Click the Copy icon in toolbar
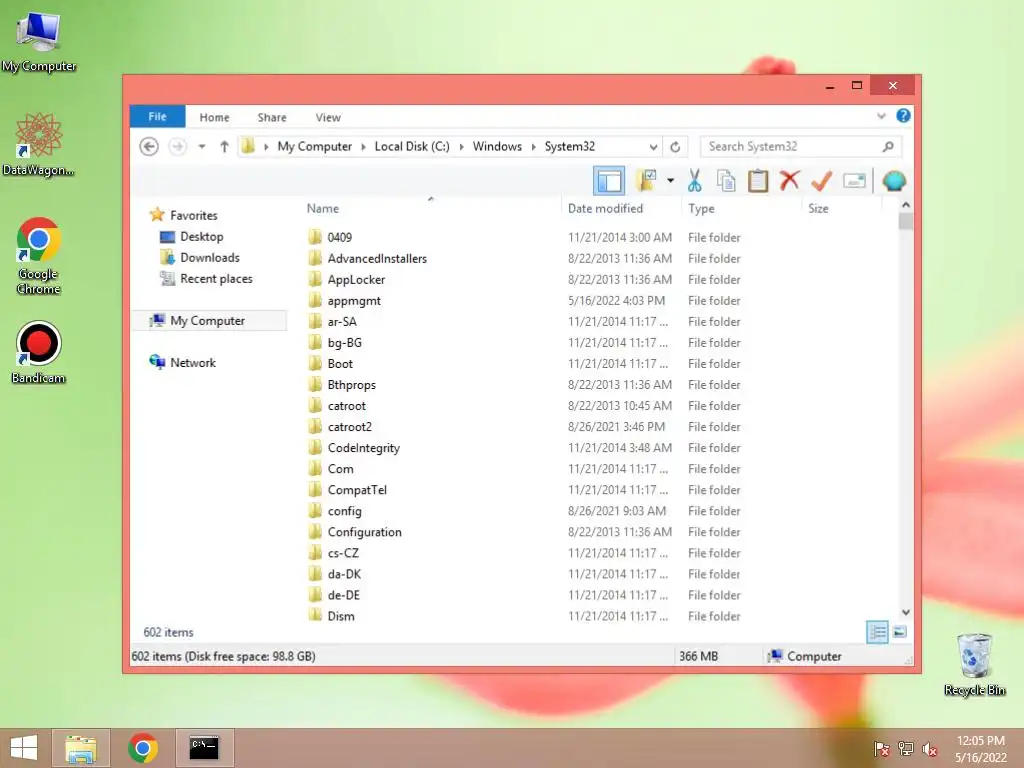This screenshot has width=1024, height=768. click(x=726, y=181)
